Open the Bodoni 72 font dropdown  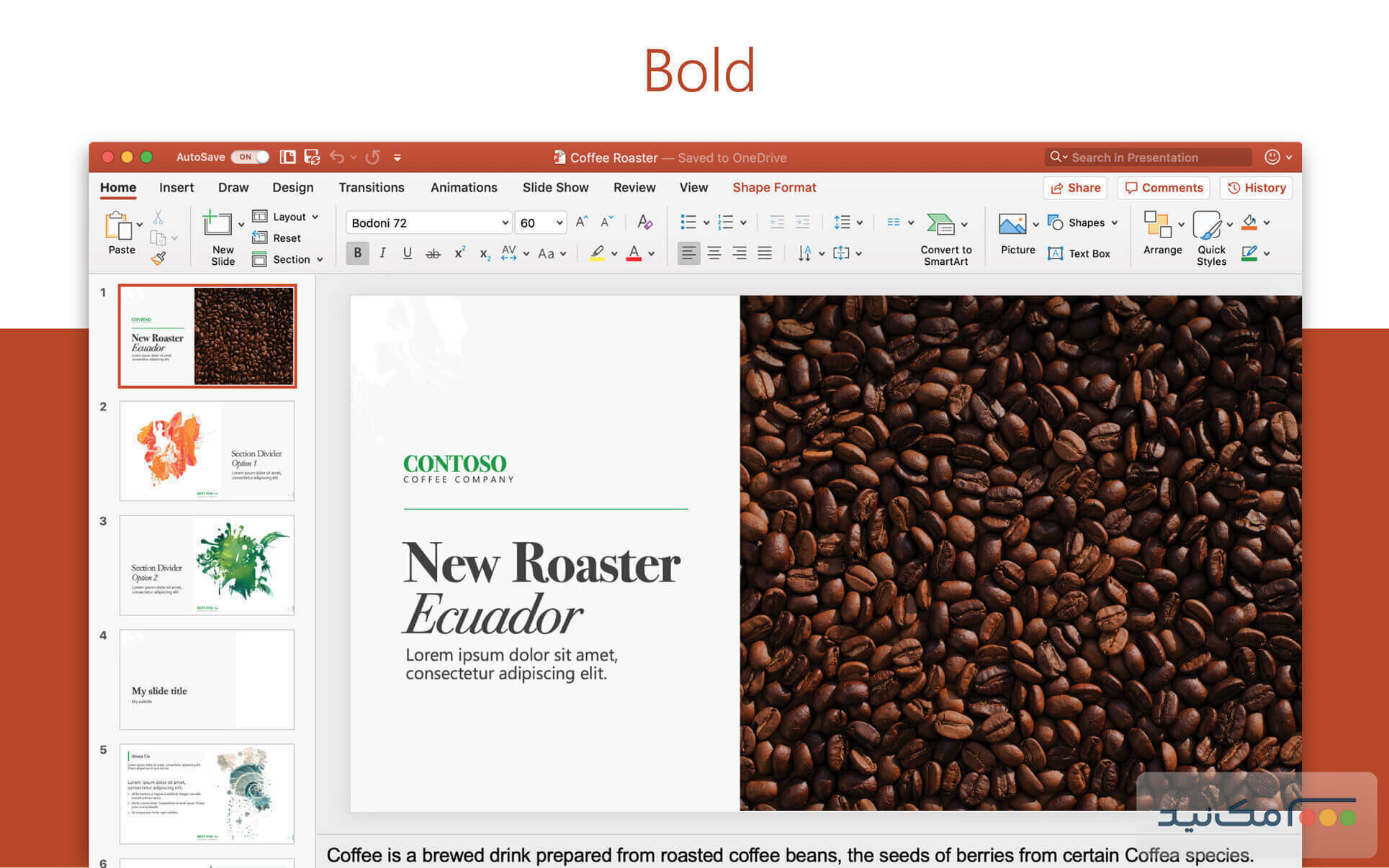[506, 222]
